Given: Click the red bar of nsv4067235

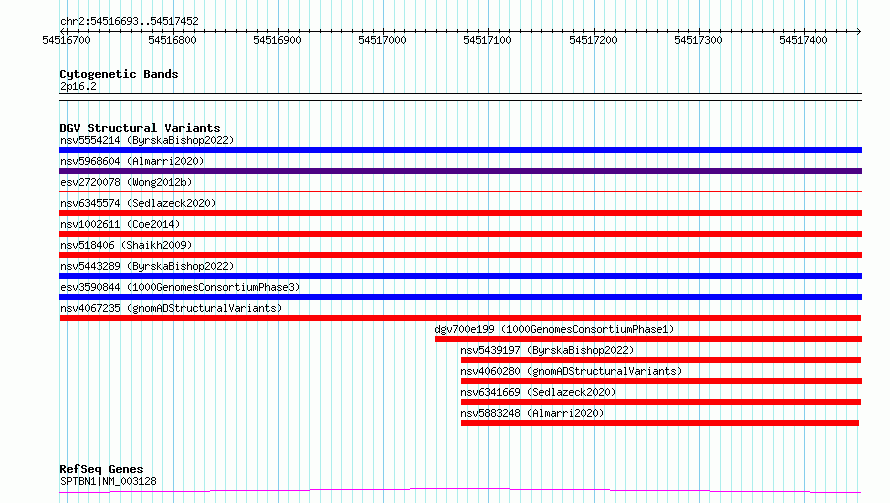Looking at the screenshot, I should coord(460,318).
